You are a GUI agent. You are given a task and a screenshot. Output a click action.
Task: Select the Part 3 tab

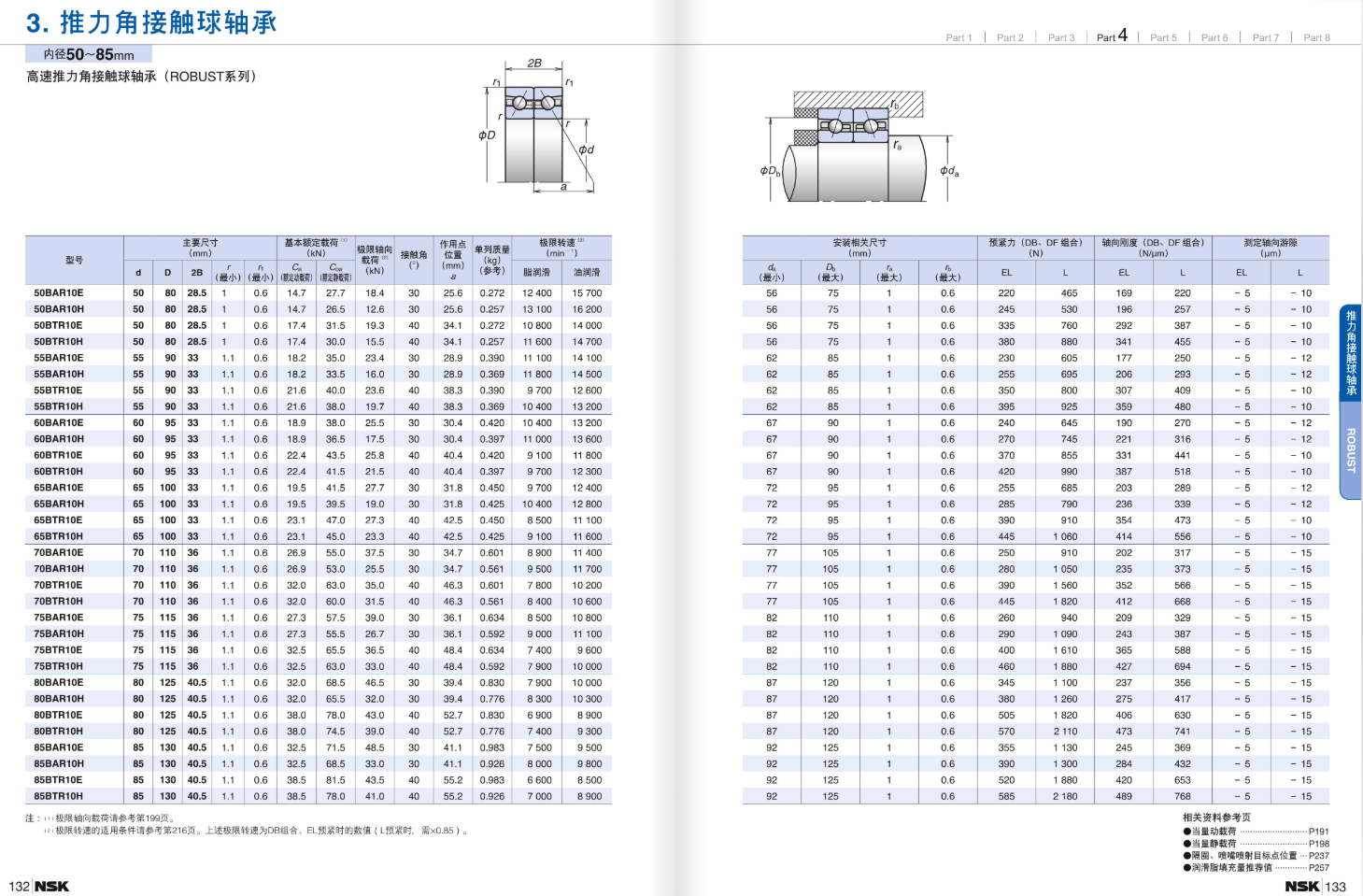point(1061,37)
